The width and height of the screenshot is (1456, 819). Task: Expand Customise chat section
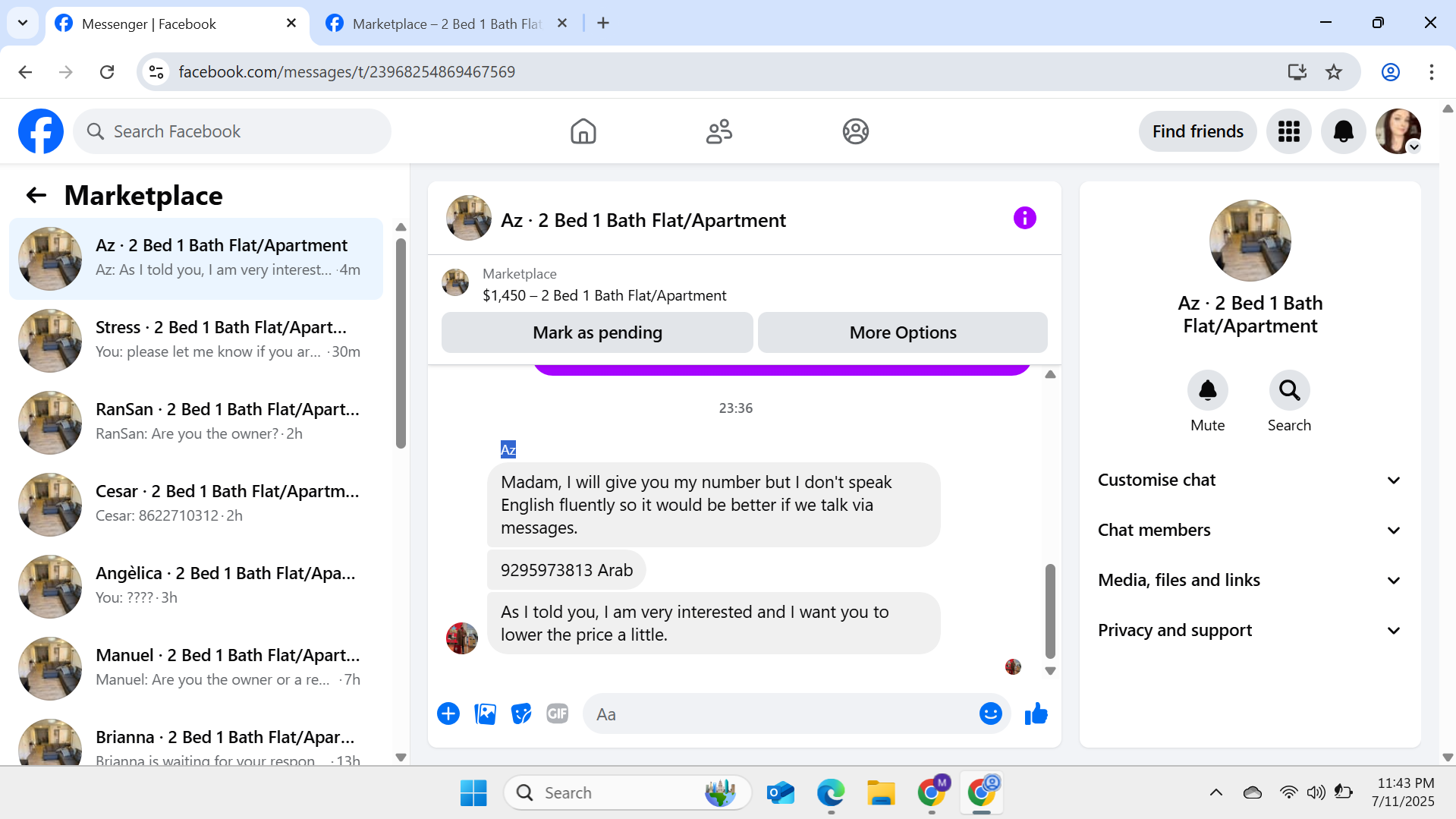pos(1249,480)
